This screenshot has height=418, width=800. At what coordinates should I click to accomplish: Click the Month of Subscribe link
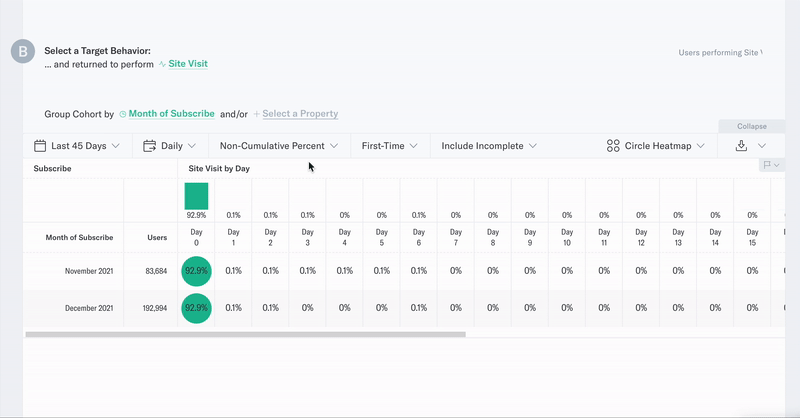tap(171, 114)
